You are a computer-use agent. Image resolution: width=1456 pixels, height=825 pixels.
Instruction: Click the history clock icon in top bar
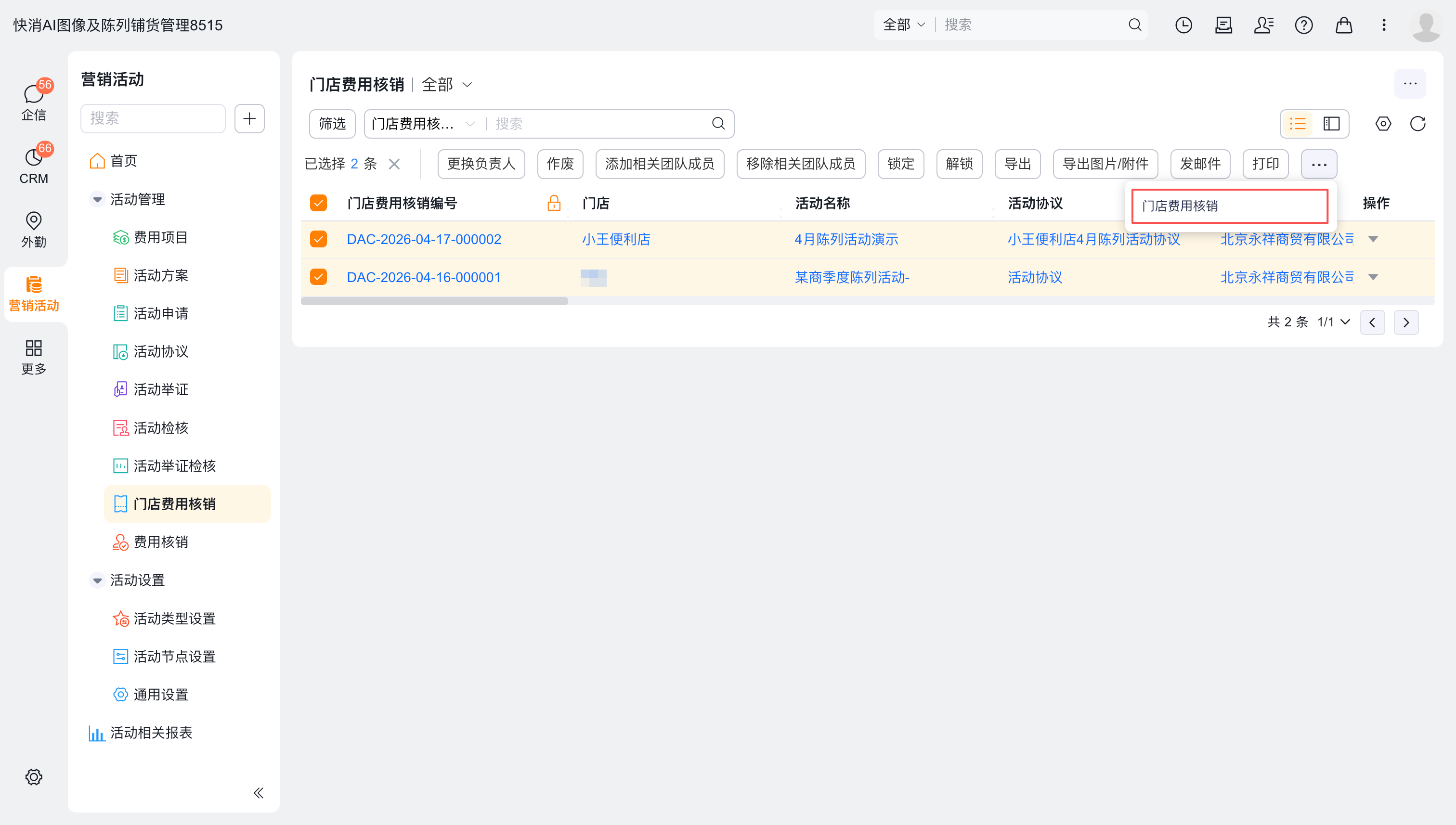[x=1183, y=25]
